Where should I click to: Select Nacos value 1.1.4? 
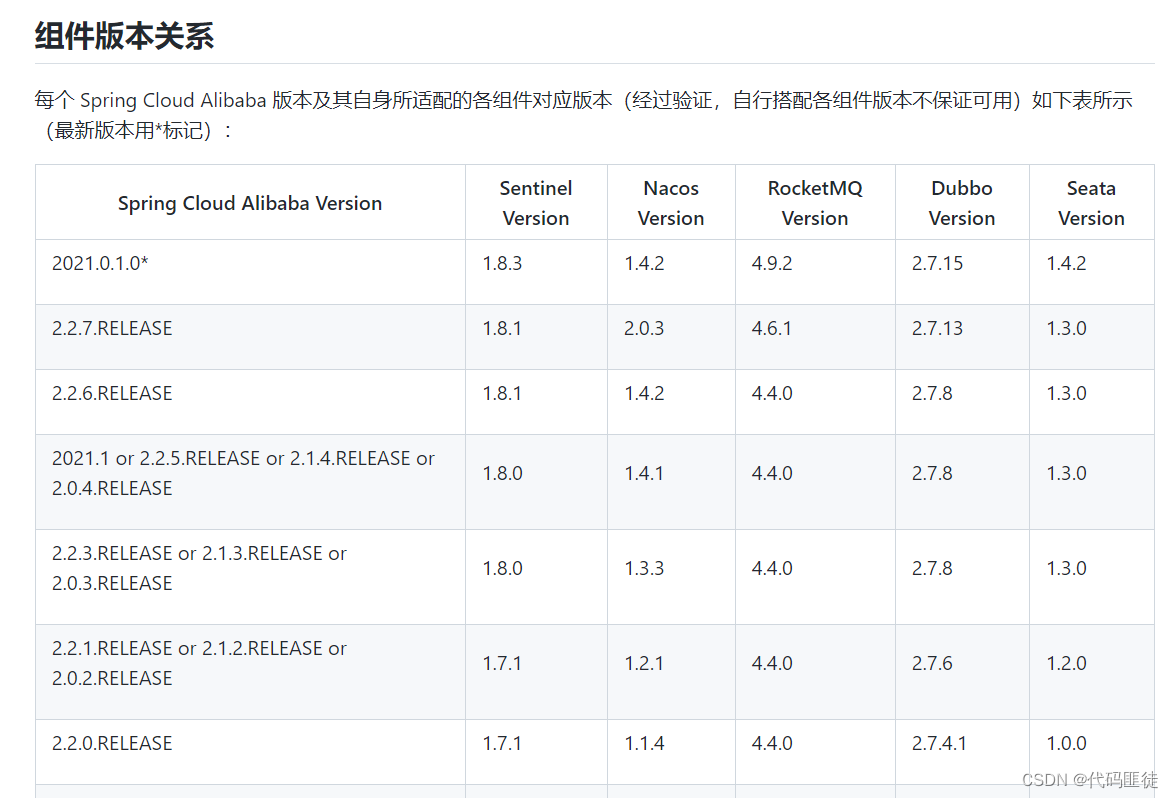[x=644, y=743]
